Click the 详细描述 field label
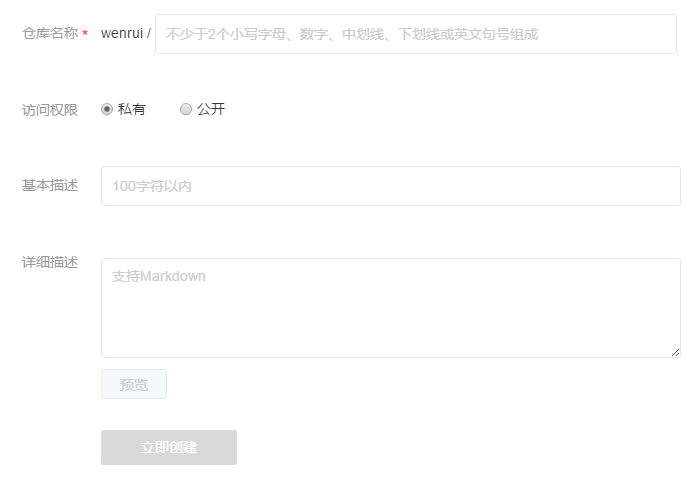The height and width of the screenshot is (484, 696). (x=50, y=263)
